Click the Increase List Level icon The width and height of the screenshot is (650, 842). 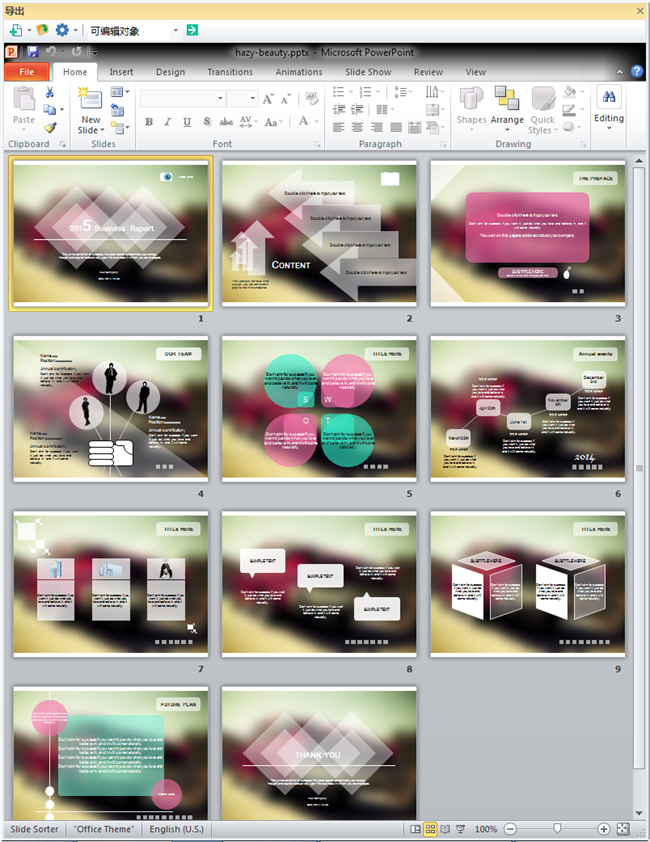coord(357,110)
